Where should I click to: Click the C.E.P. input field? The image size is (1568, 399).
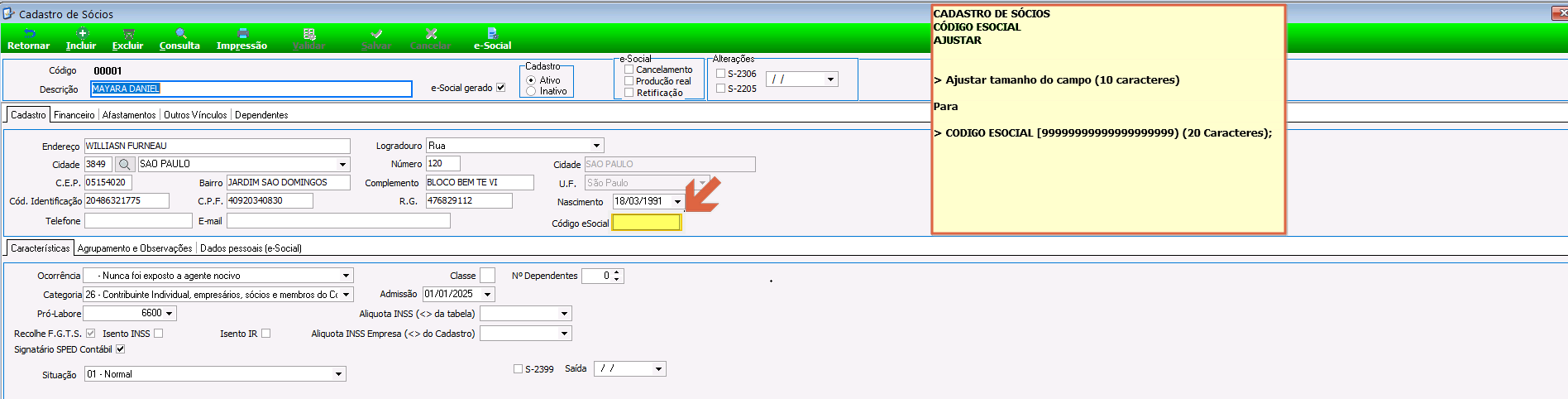pyautogui.click(x=108, y=182)
